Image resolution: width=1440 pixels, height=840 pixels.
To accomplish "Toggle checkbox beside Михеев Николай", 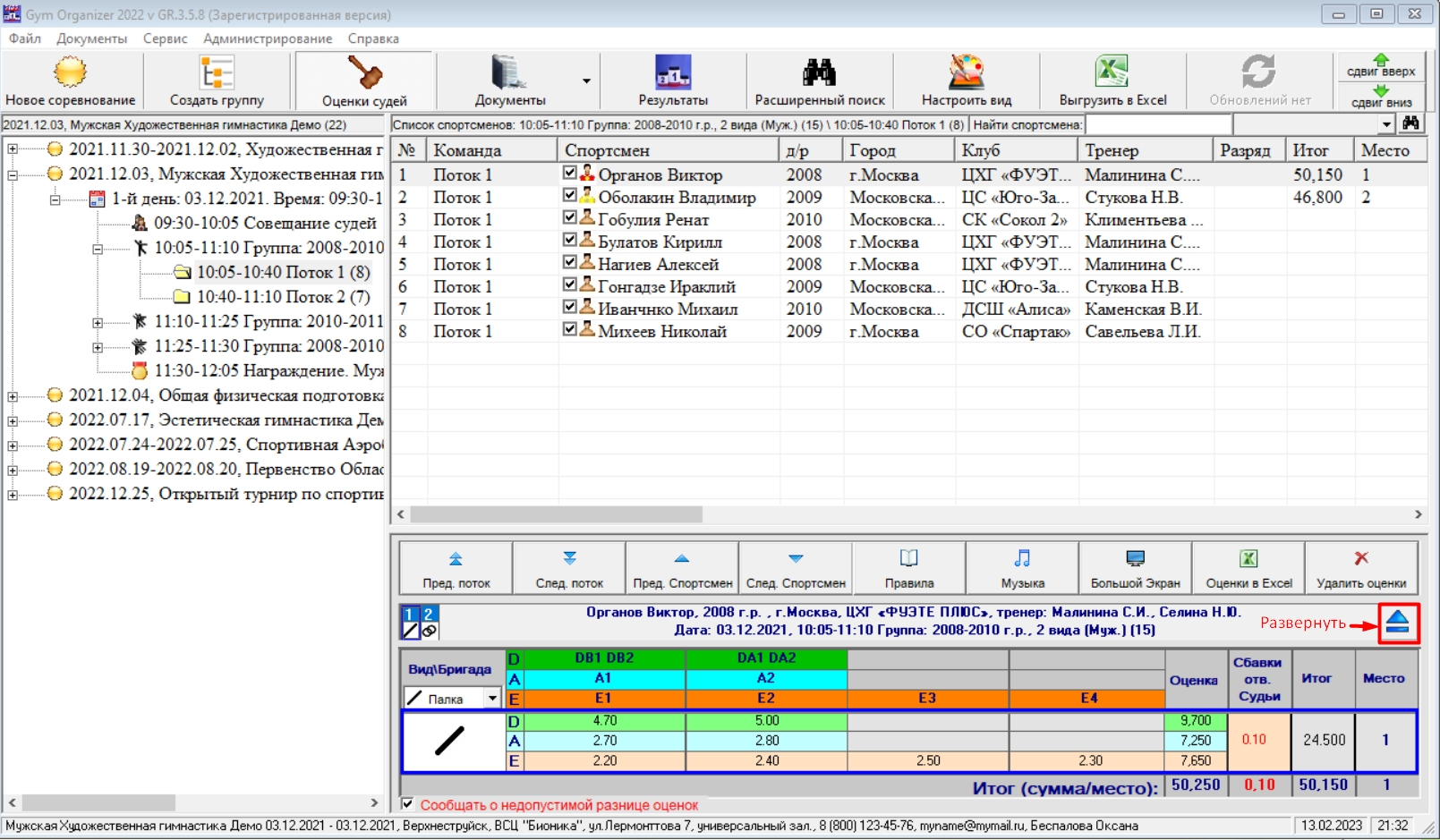I will coord(570,329).
